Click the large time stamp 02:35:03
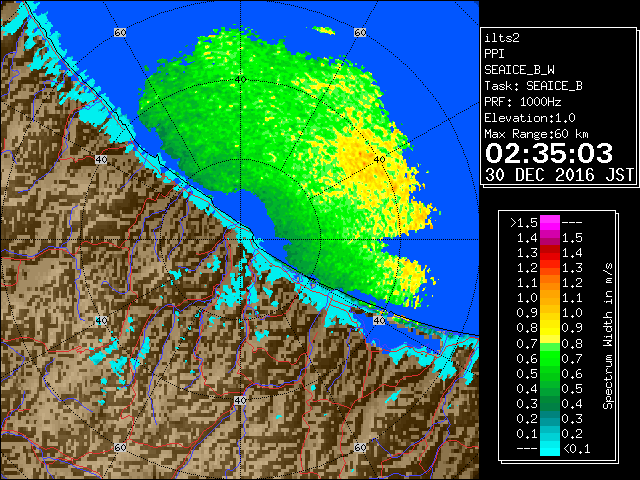This screenshot has width=640, height=480. (x=549, y=153)
